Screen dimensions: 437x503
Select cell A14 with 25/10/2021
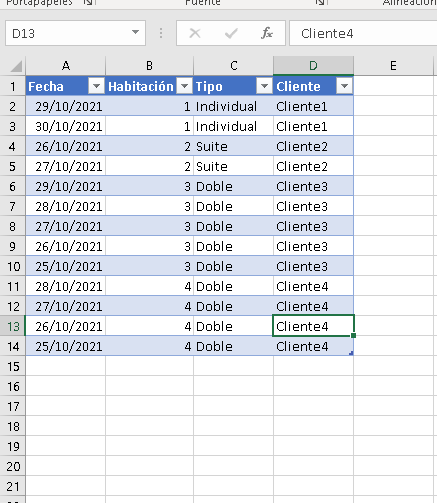click(x=66, y=346)
